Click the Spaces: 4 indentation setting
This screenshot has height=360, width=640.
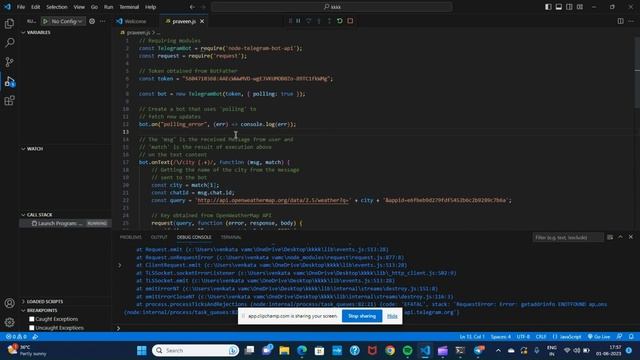tap(501, 337)
